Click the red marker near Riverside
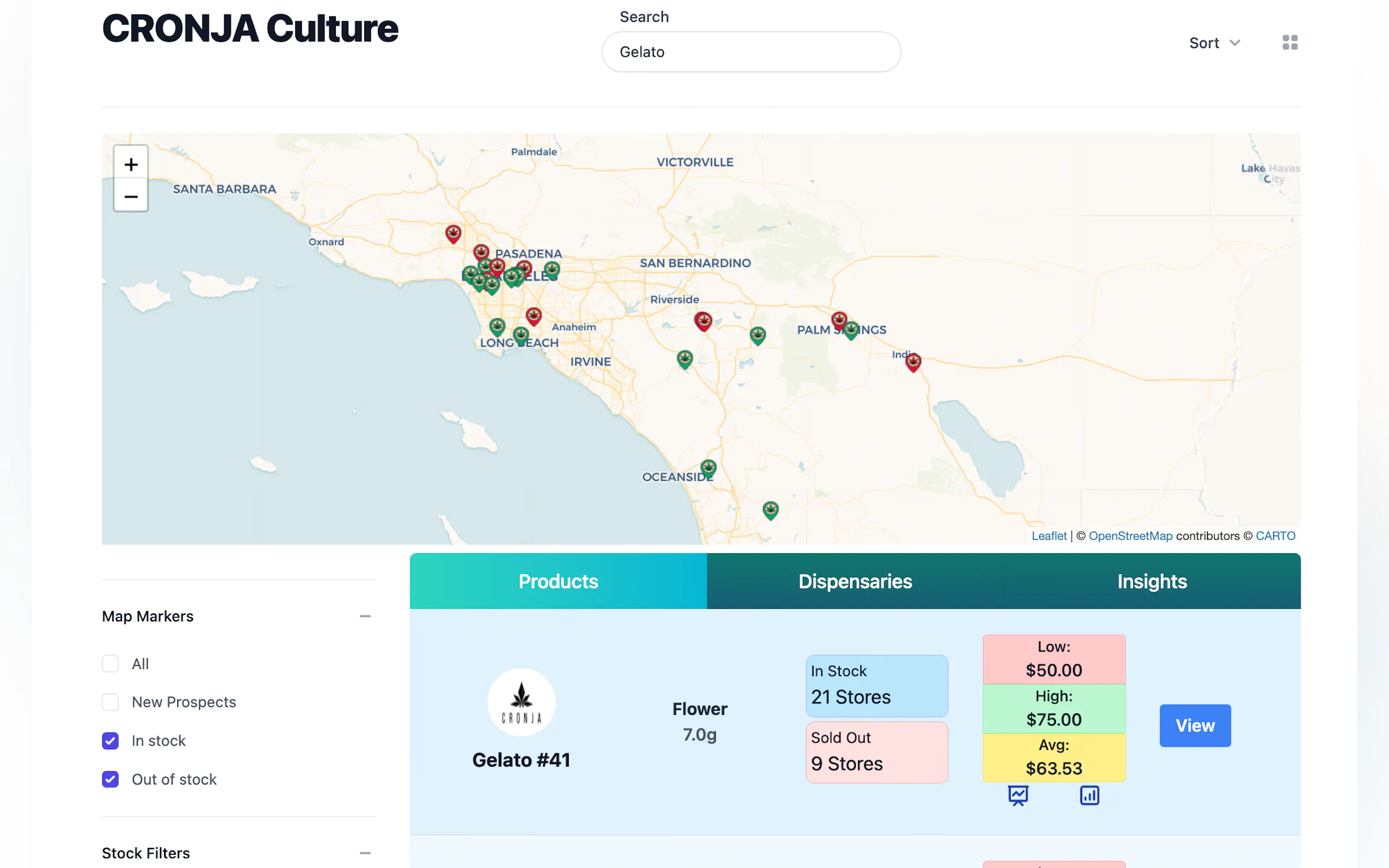This screenshot has width=1389, height=868. click(x=703, y=320)
